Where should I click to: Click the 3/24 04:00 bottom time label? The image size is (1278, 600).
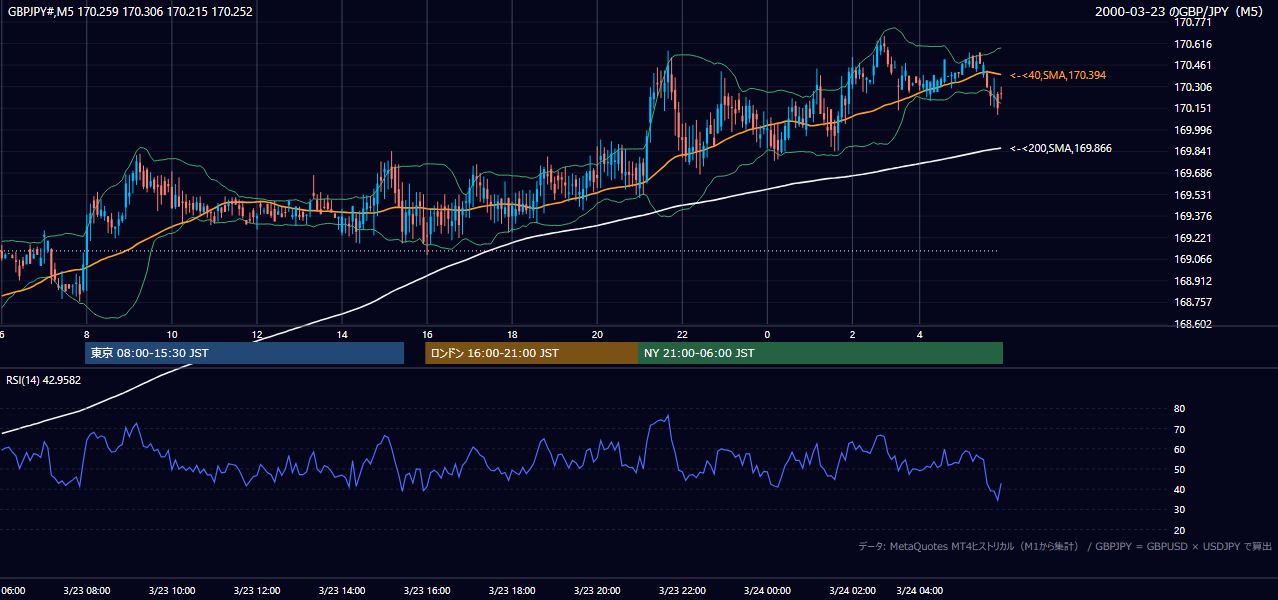920,590
